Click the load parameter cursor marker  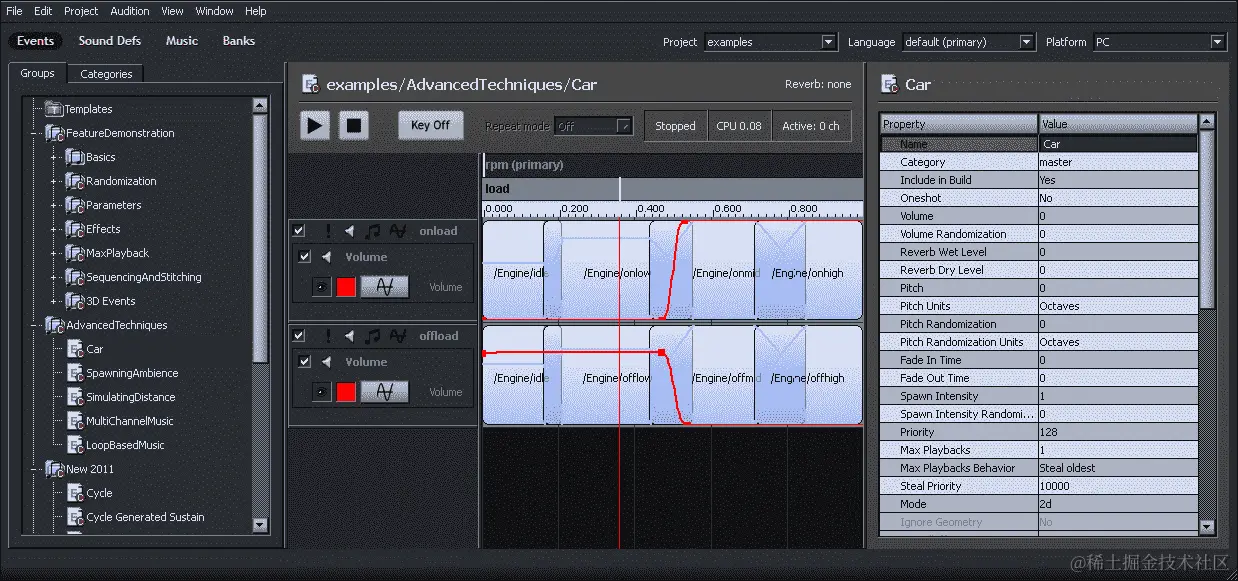click(x=620, y=189)
